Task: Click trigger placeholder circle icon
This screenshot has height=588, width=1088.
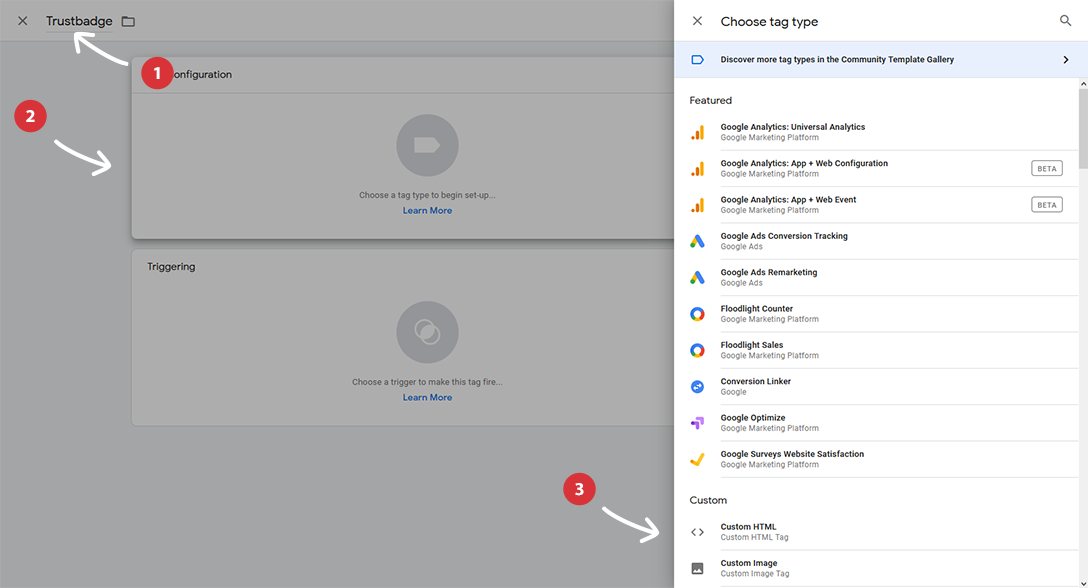Action: 427,332
